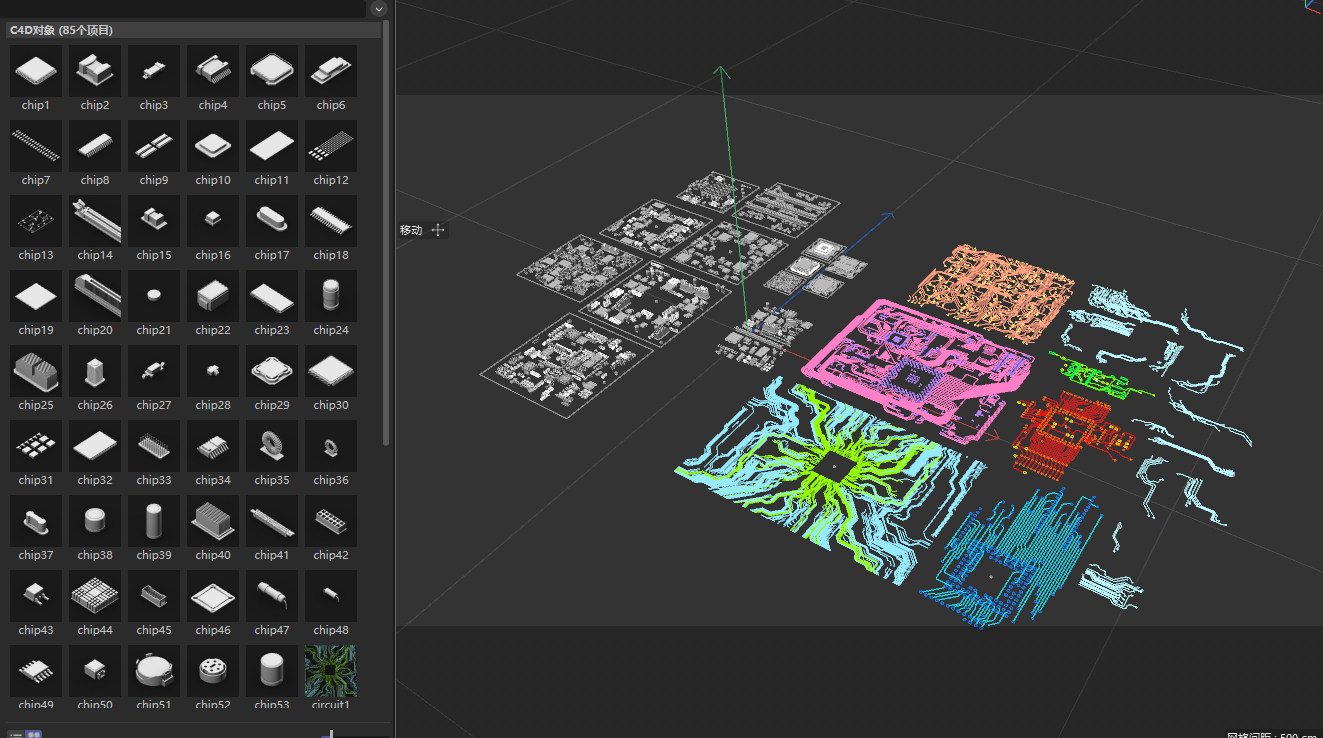The image size is (1323, 738).
Task: Select the chip7 pin strip thumbnail
Action: coord(36,146)
